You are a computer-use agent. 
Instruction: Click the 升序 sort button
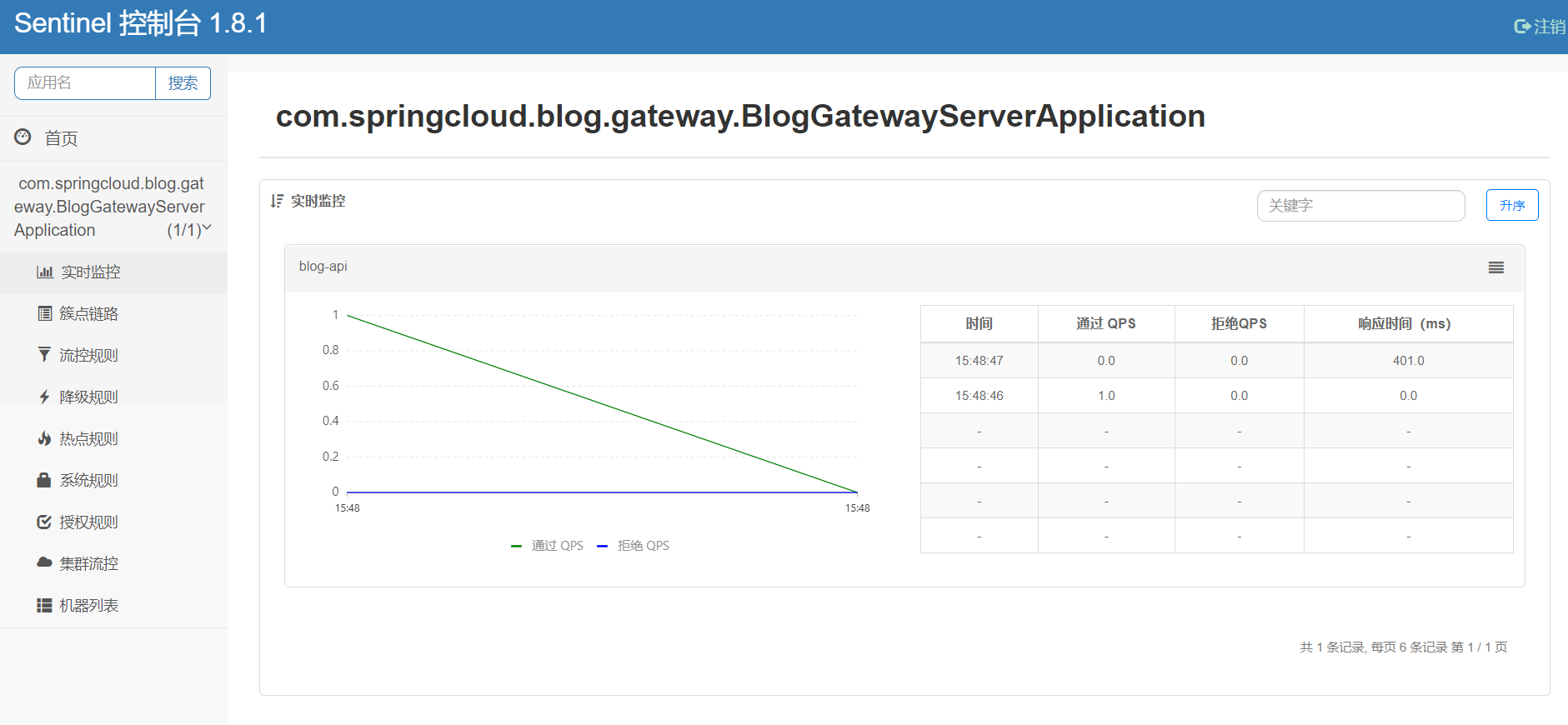[x=1512, y=205]
